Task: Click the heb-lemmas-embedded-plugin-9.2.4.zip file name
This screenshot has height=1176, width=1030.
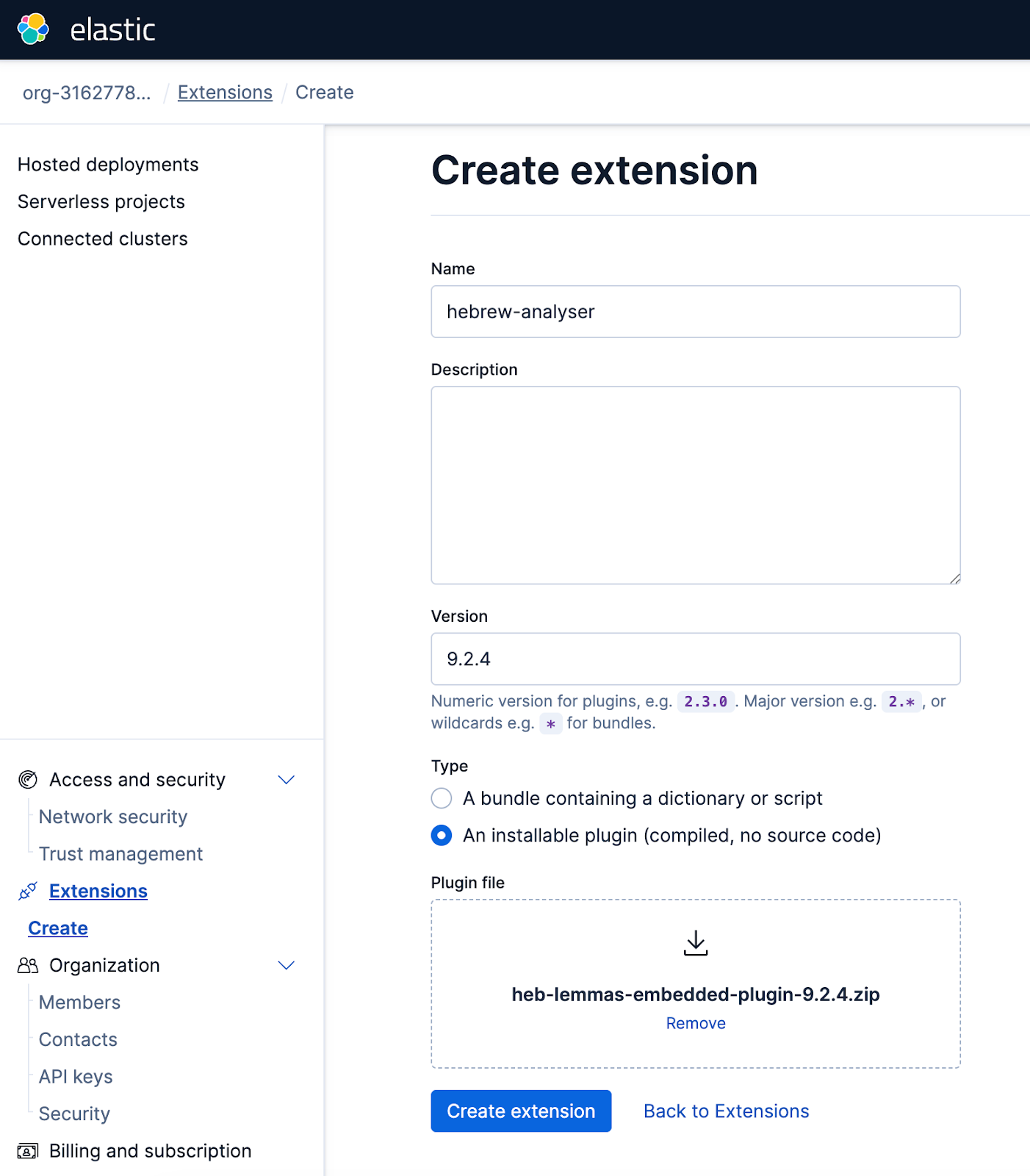Action: (x=696, y=994)
